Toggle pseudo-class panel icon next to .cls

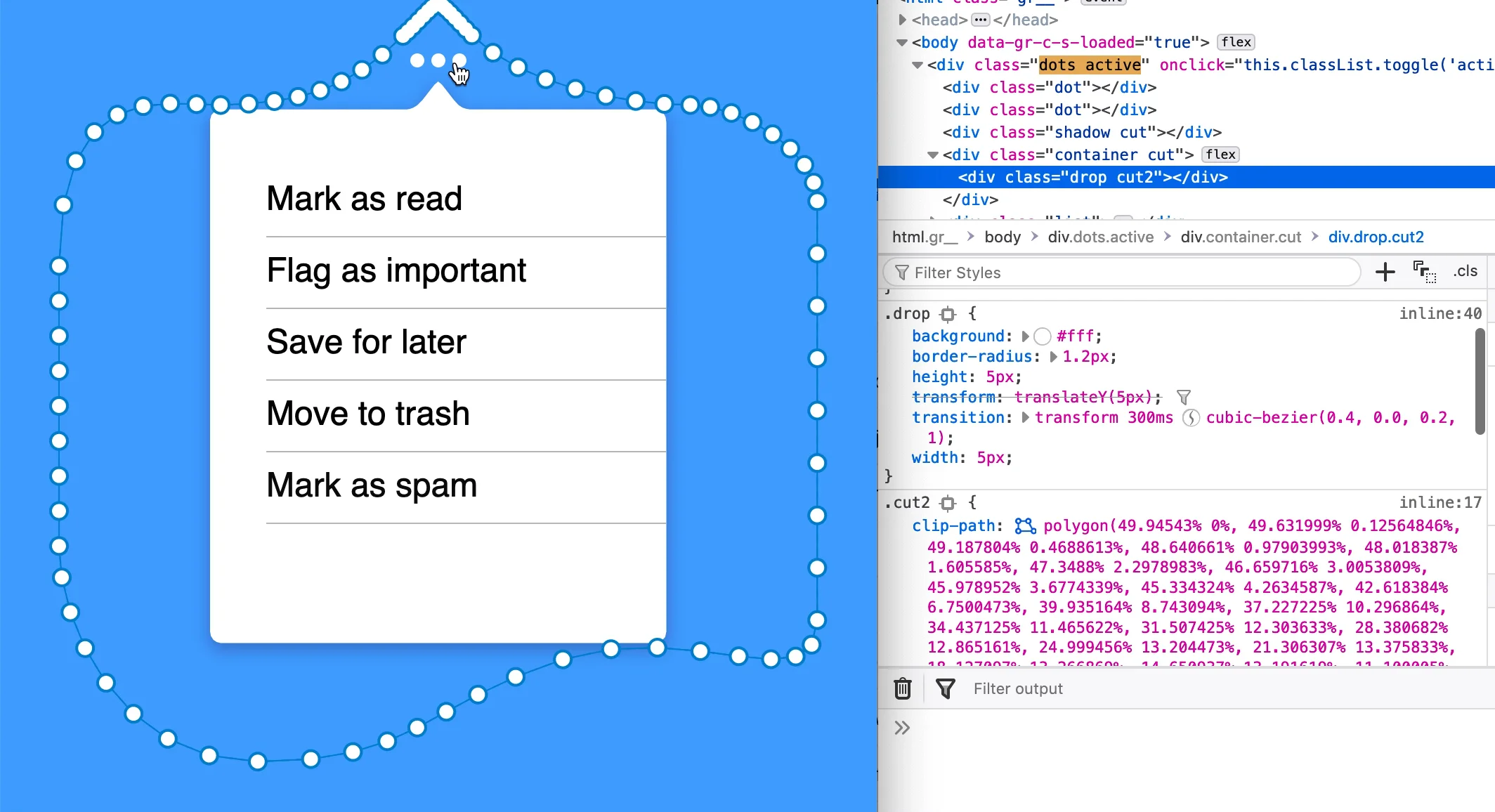pyautogui.click(x=1424, y=272)
